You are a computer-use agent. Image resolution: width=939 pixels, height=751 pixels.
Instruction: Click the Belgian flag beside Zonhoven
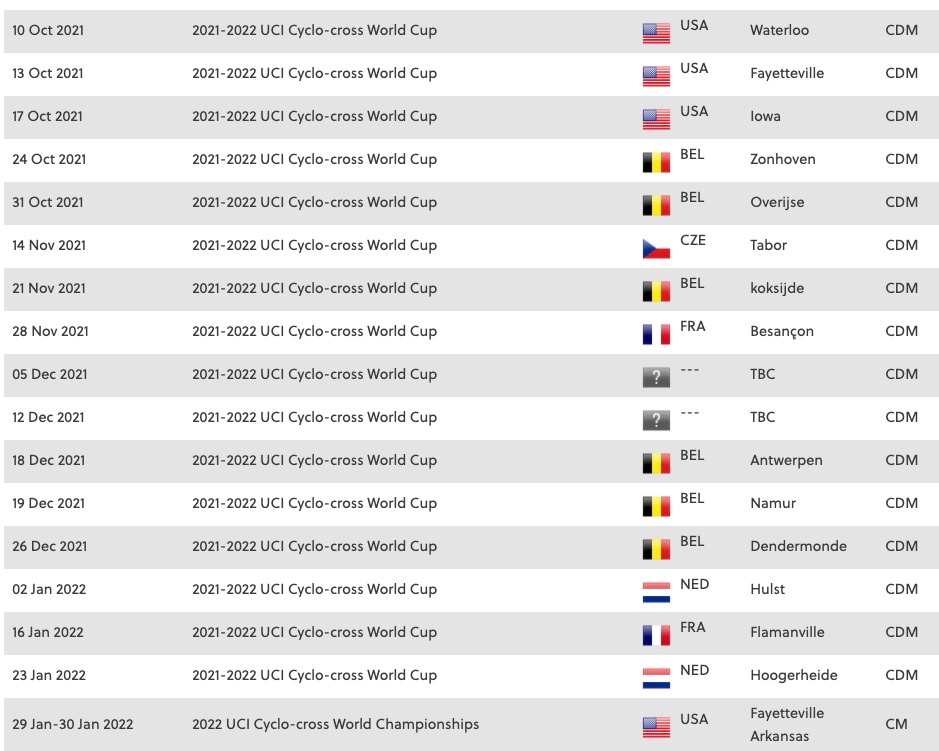click(656, 162)
